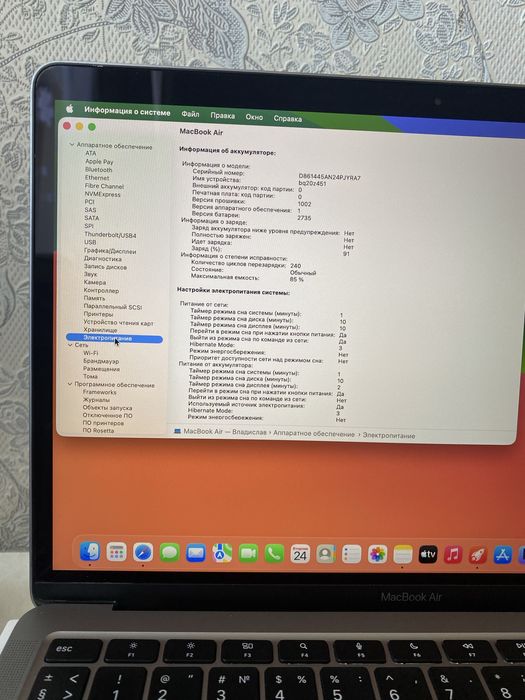Select Тома in the sidebar

tap(90, 376)
